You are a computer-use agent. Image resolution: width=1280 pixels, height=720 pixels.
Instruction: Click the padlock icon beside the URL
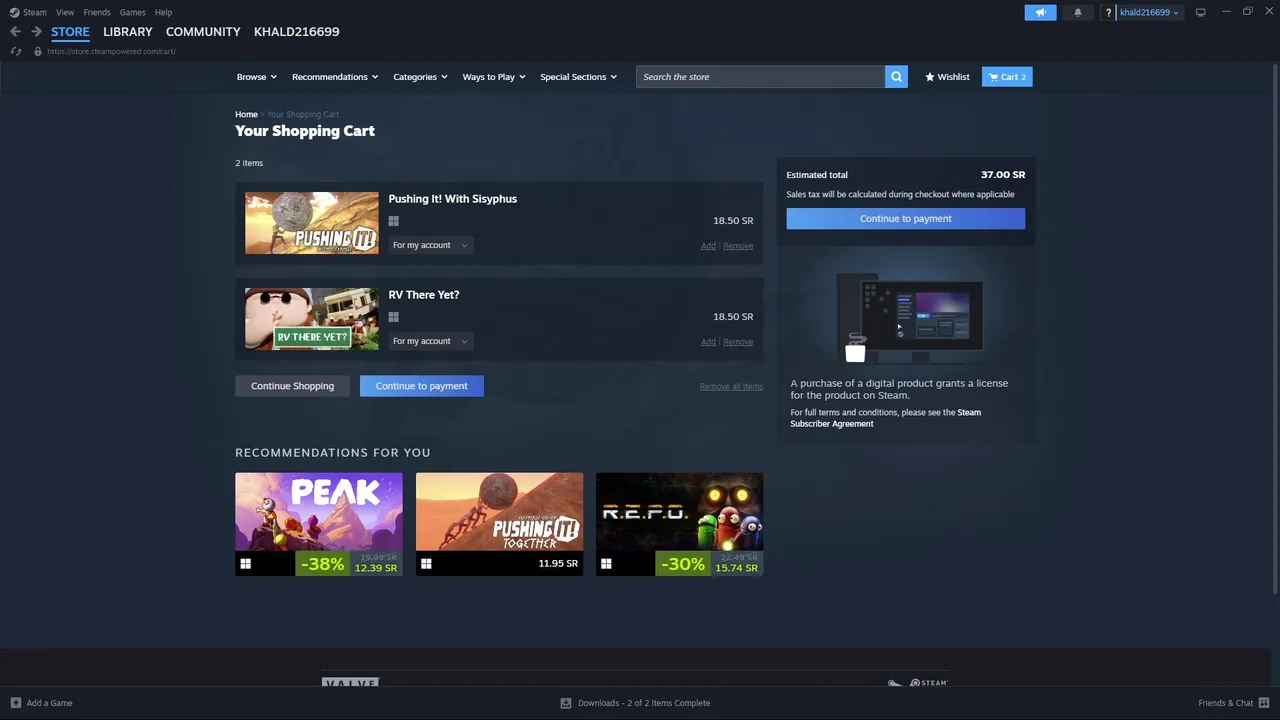pyautogui.click(x=38, y=51)
